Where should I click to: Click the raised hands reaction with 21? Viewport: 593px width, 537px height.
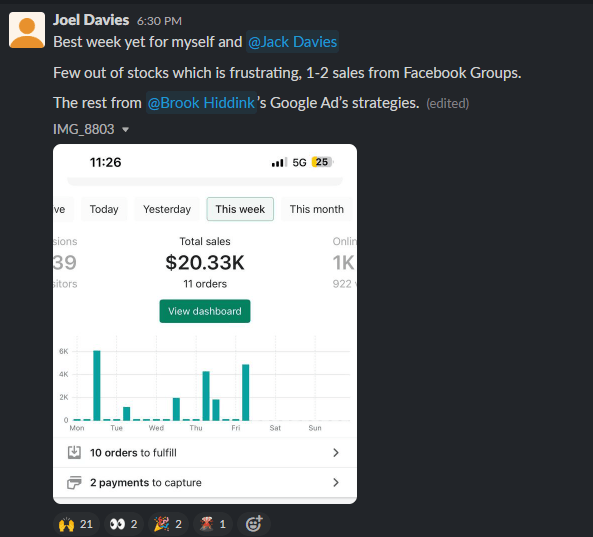coord(76,524)
